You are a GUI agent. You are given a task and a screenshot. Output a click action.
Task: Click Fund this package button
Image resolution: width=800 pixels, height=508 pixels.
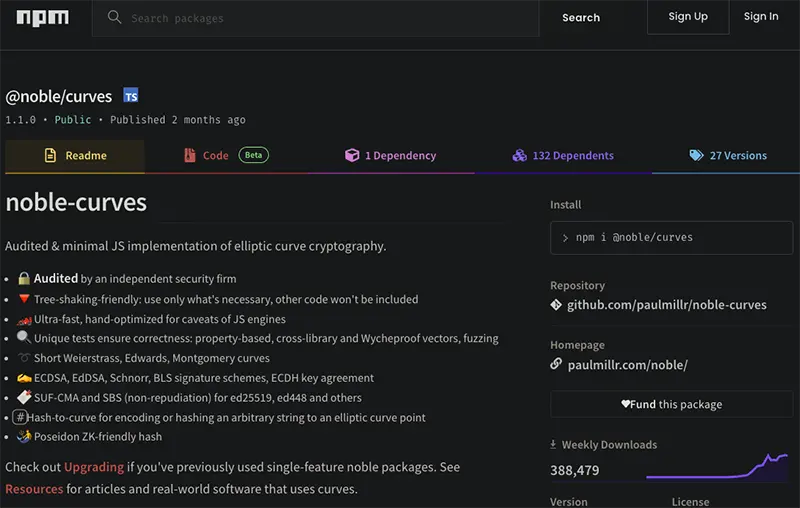click(671, 404)
